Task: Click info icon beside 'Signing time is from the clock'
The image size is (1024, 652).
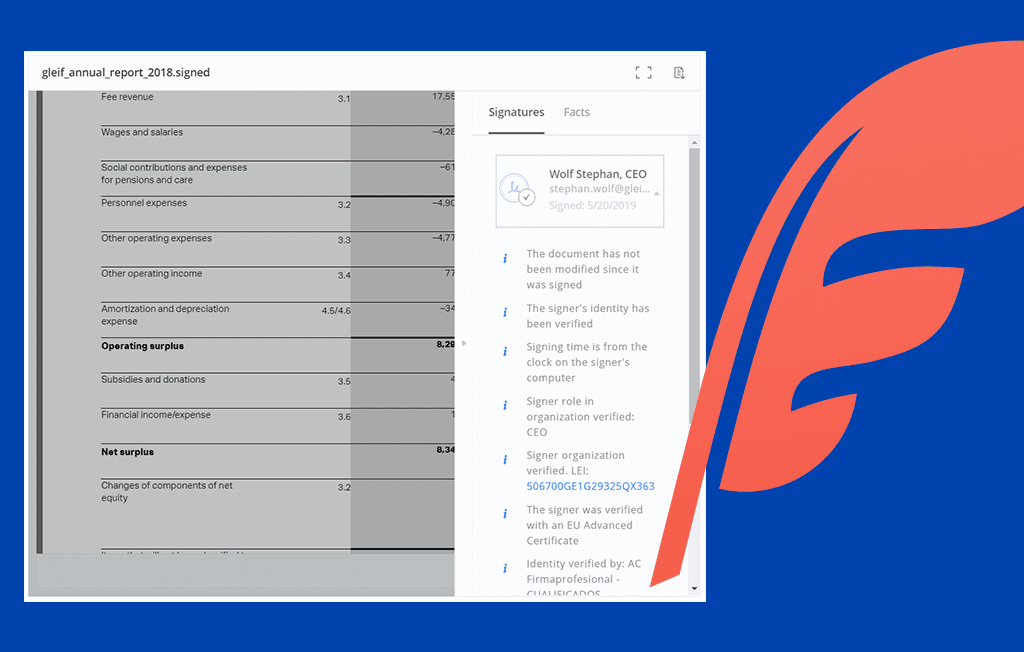Action: (505, 351)
